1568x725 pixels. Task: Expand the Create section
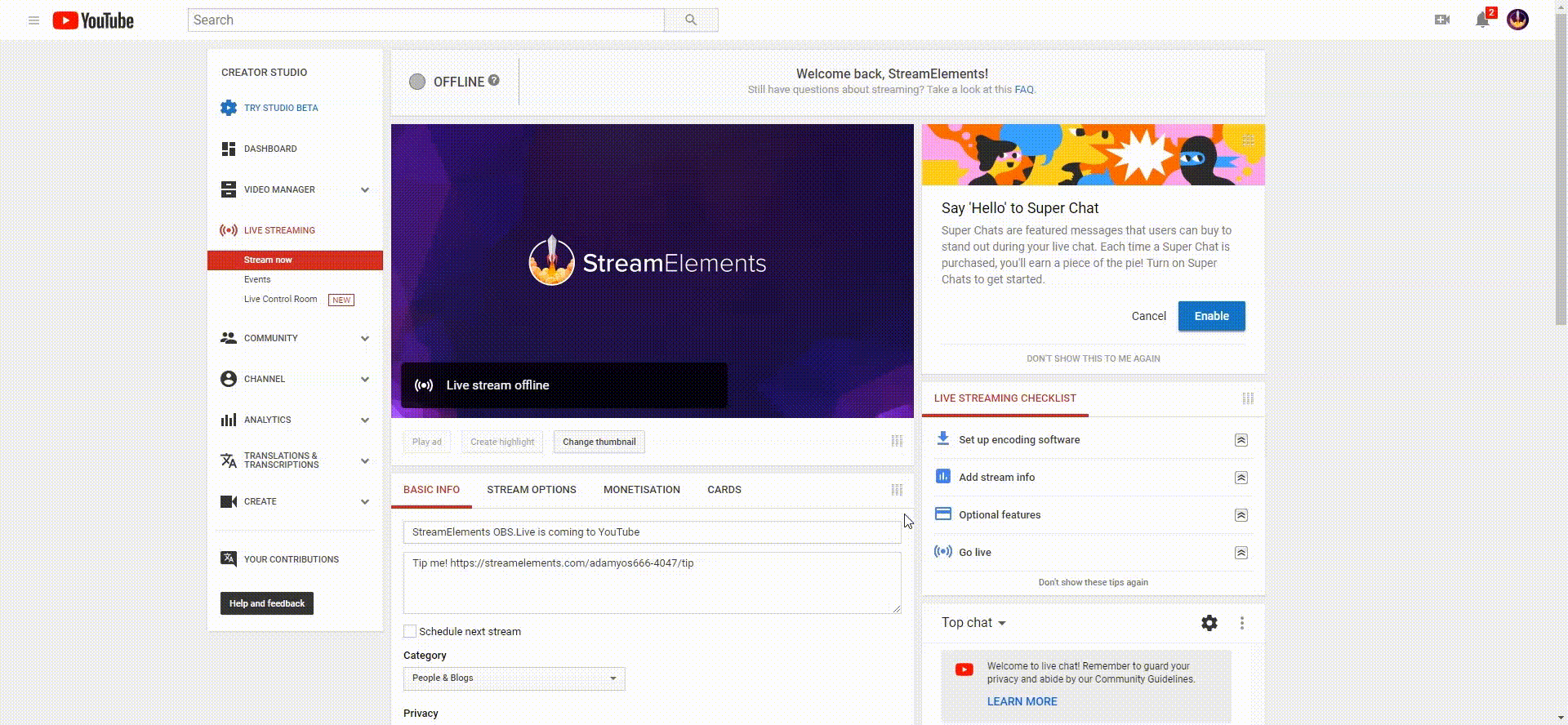pos(365,501)
